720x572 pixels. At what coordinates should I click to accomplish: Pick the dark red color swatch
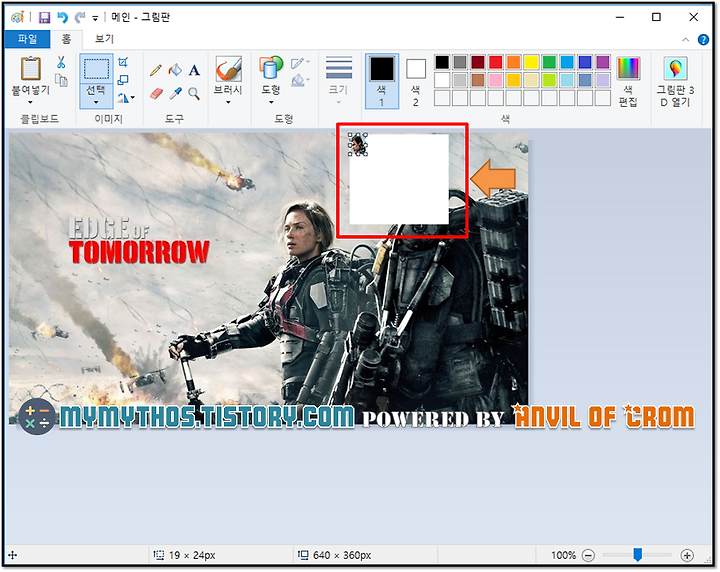tap(478, 62)
